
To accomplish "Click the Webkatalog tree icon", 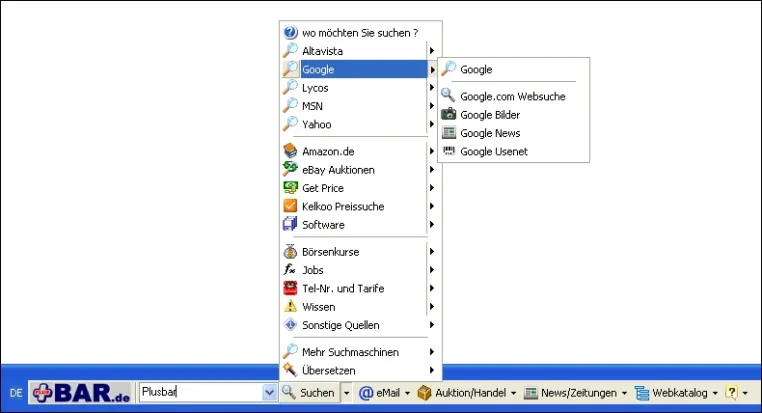I will pyautogui.click(x=642, y=393).
